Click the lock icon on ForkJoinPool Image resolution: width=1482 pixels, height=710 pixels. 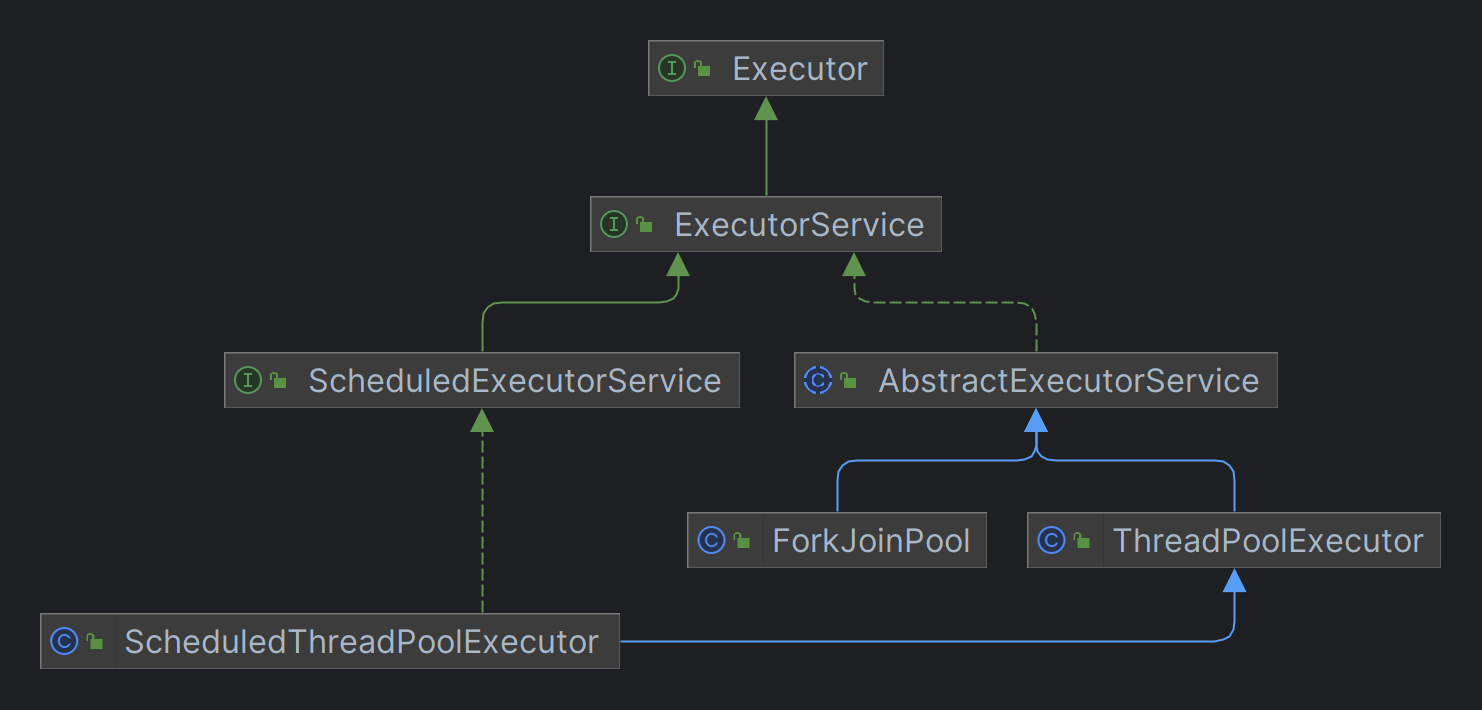coord(741,541)
